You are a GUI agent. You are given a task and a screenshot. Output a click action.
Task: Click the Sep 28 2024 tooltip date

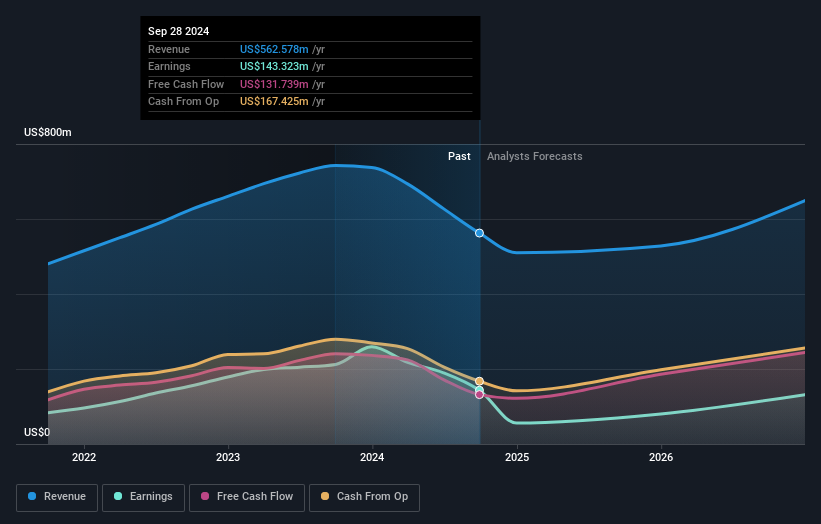click(179, 31)
